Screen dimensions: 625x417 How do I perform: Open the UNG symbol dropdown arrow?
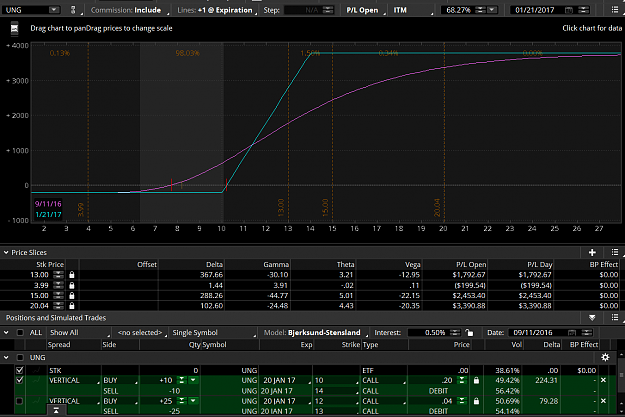54,10
